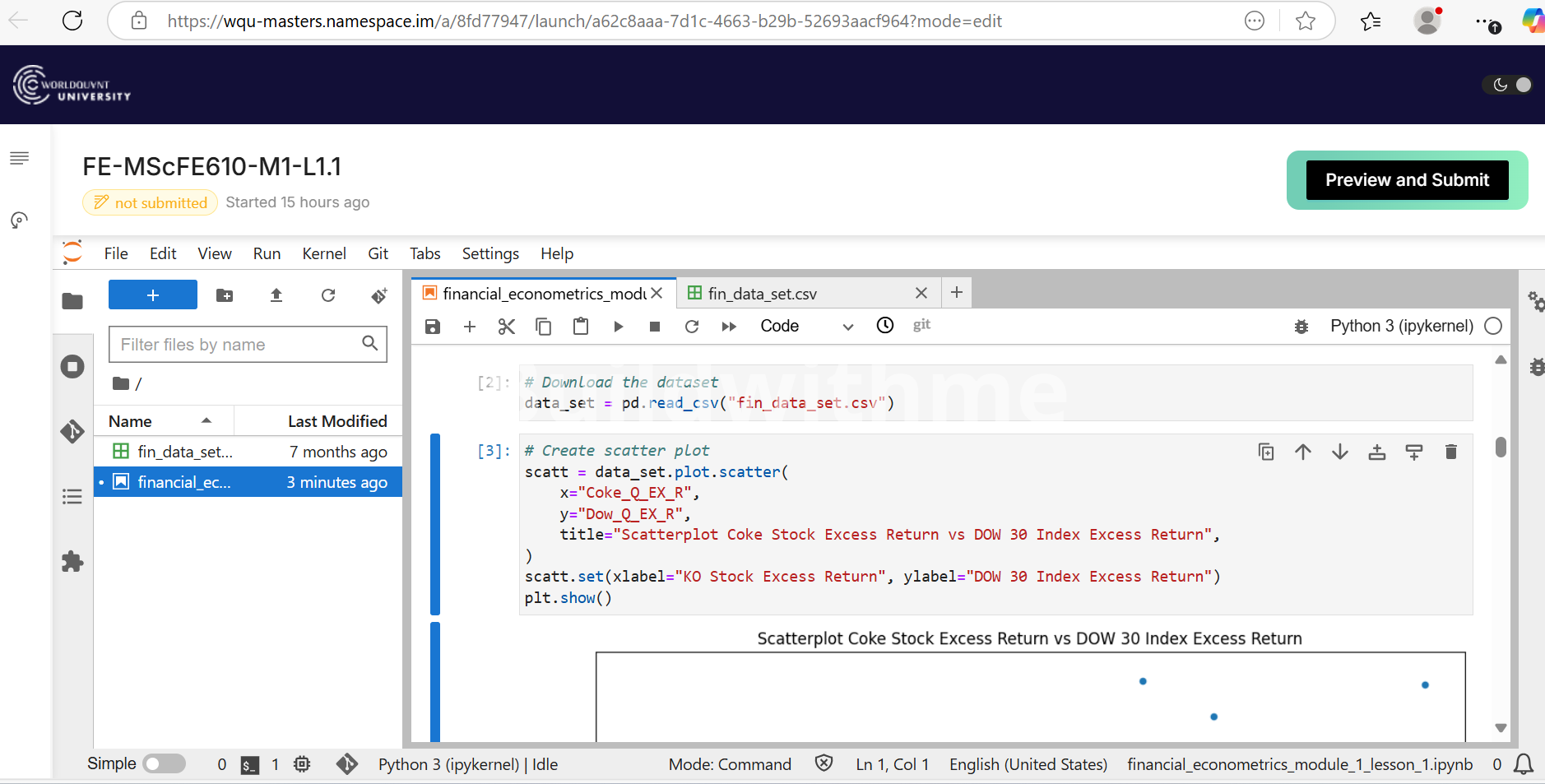Switch to the fin_data_set.csv tab
This screenshot has width=1545, height=784.
point(762,294)
